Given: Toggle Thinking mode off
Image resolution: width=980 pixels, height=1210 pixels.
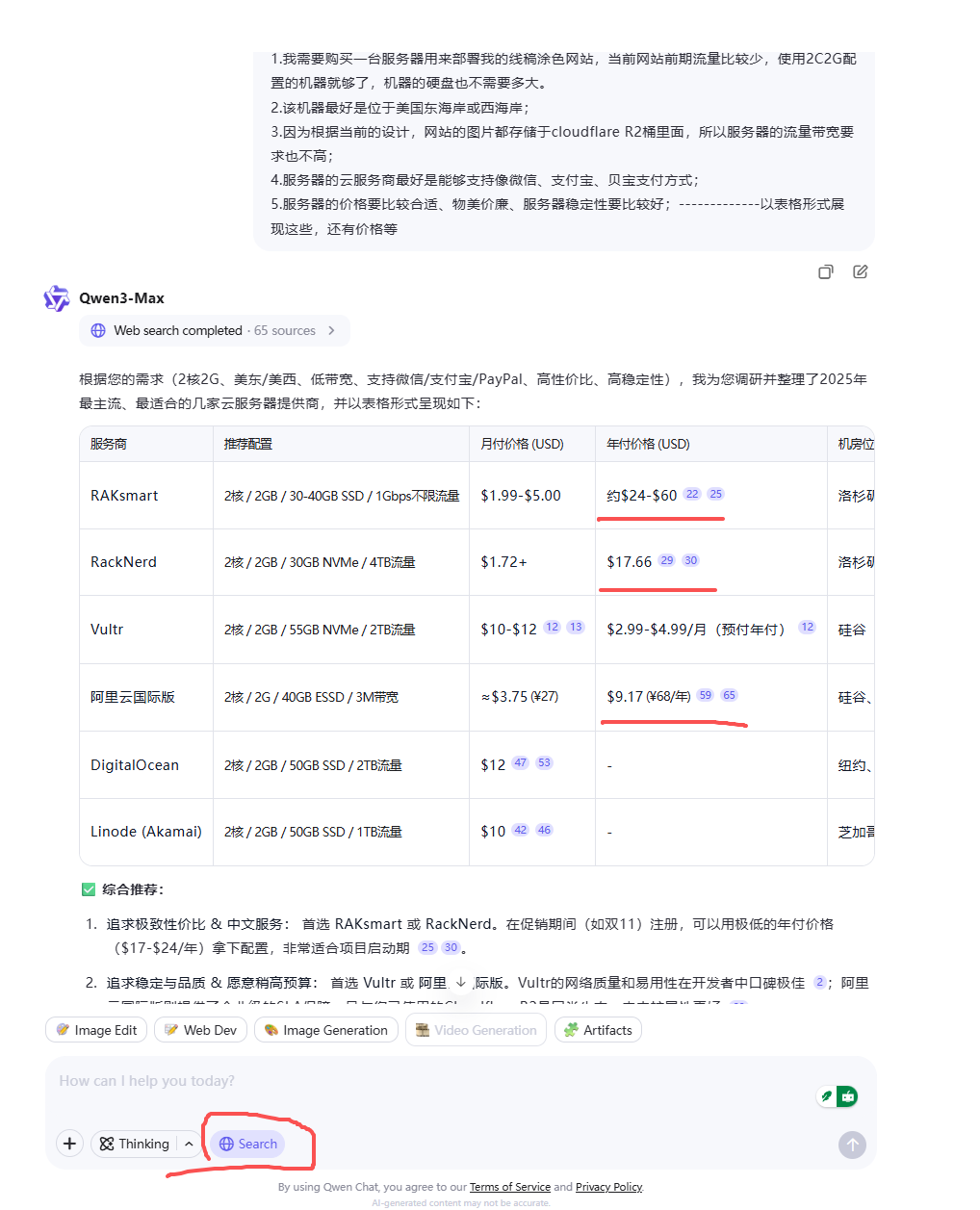Looking at the screenshot, I should (135, 1144).
